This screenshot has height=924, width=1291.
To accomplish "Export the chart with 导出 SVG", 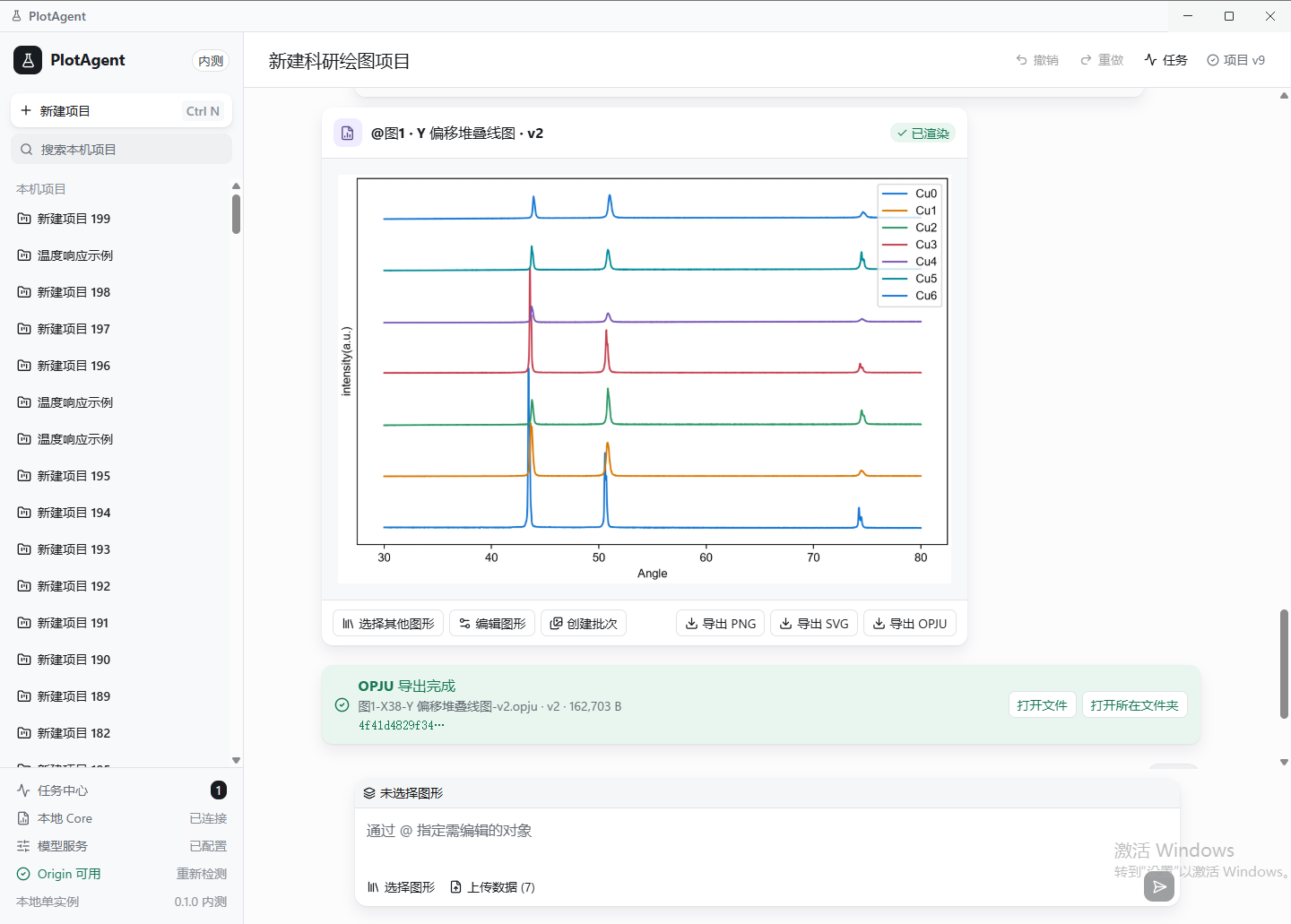I will pos(814,624).
